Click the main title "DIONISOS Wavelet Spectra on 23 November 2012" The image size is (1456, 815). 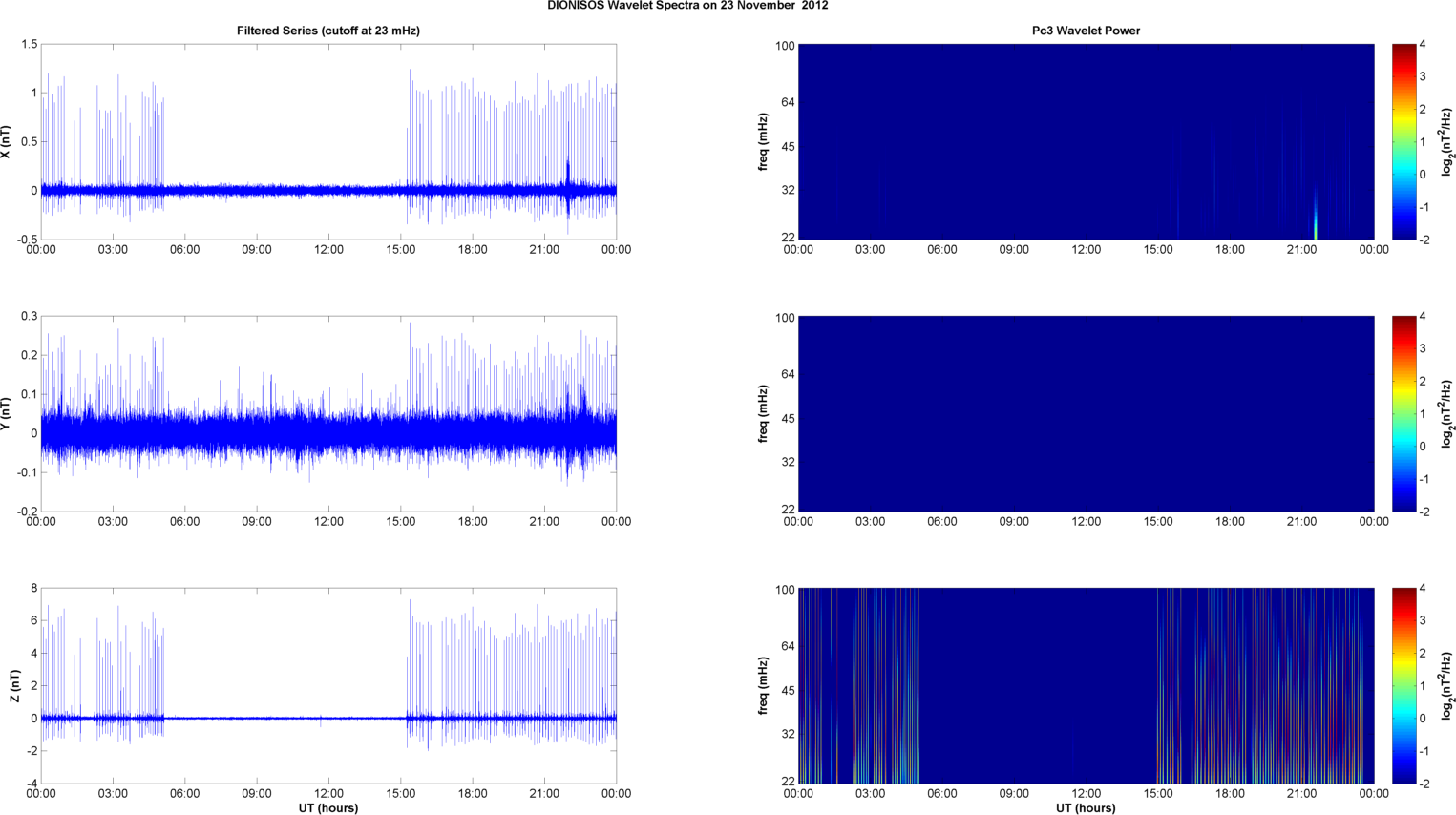click(x=687, y=6)
